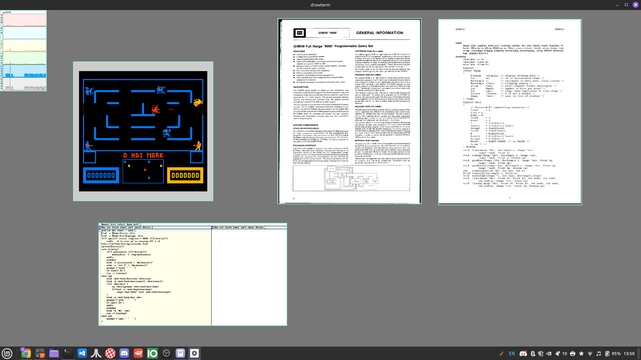The width and height of the screenshot is (641, 360).
Task: Launch Google Chrome from the taskbar
Action: (25, 353)
